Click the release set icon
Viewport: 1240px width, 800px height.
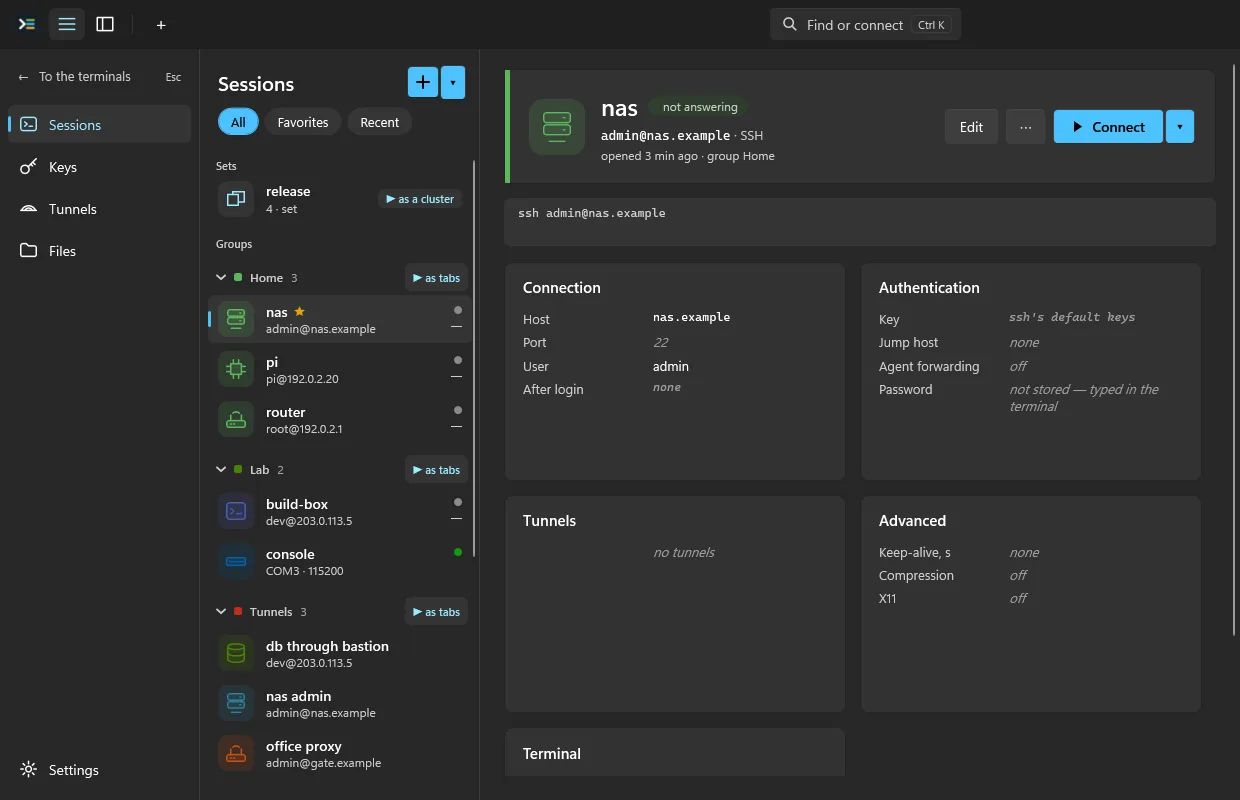coord(236,198)
